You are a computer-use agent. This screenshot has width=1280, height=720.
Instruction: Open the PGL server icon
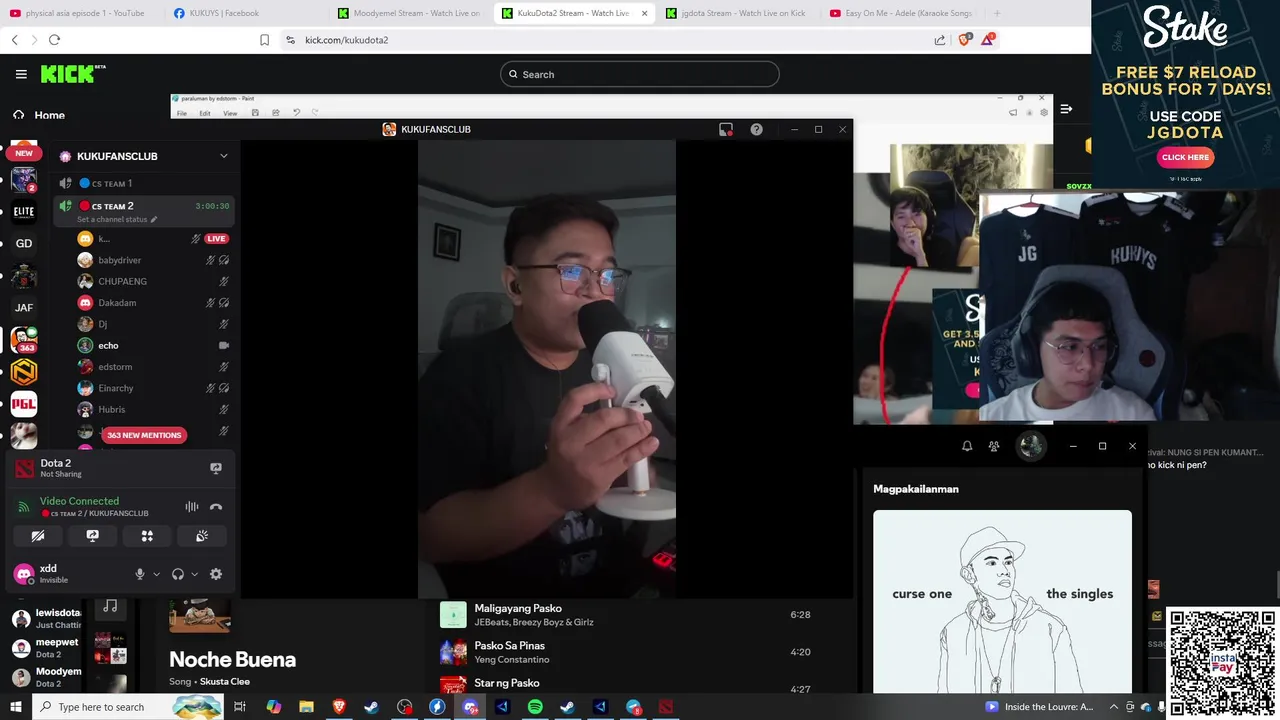coord(24,404)
